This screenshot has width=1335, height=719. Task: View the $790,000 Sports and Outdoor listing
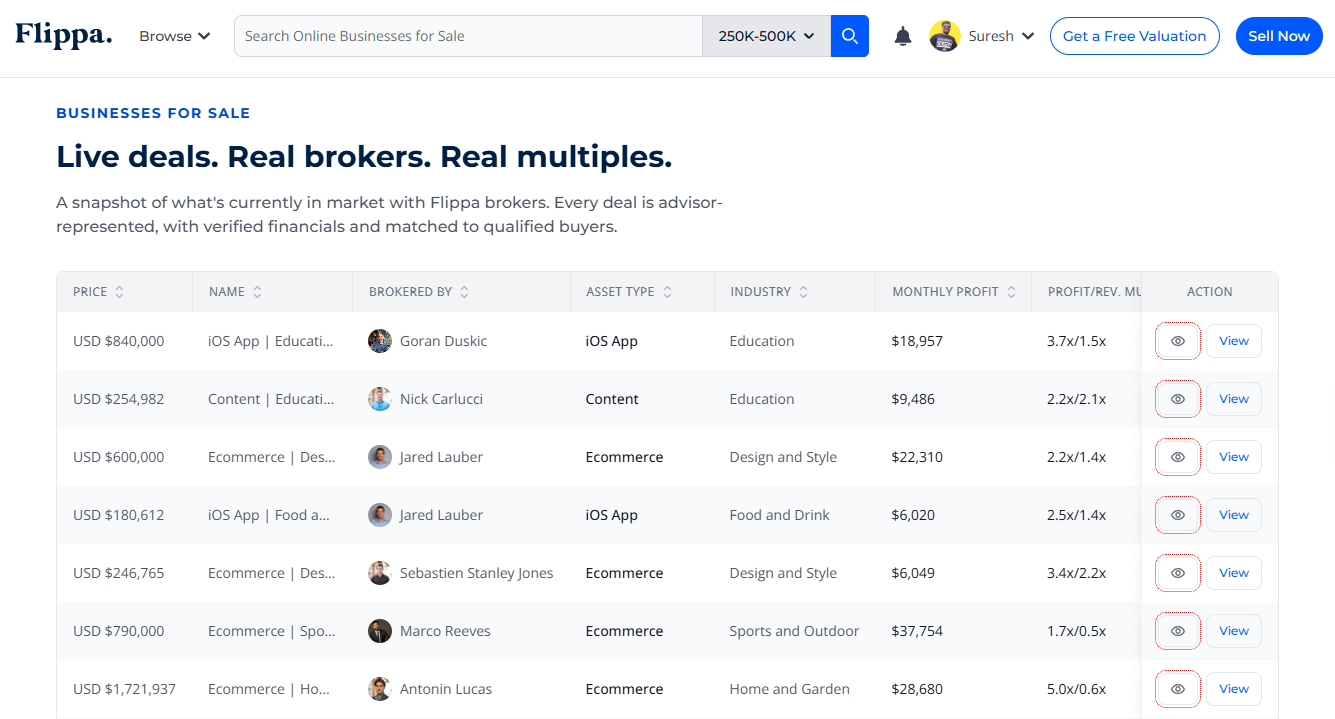[x=1234, y=631]
